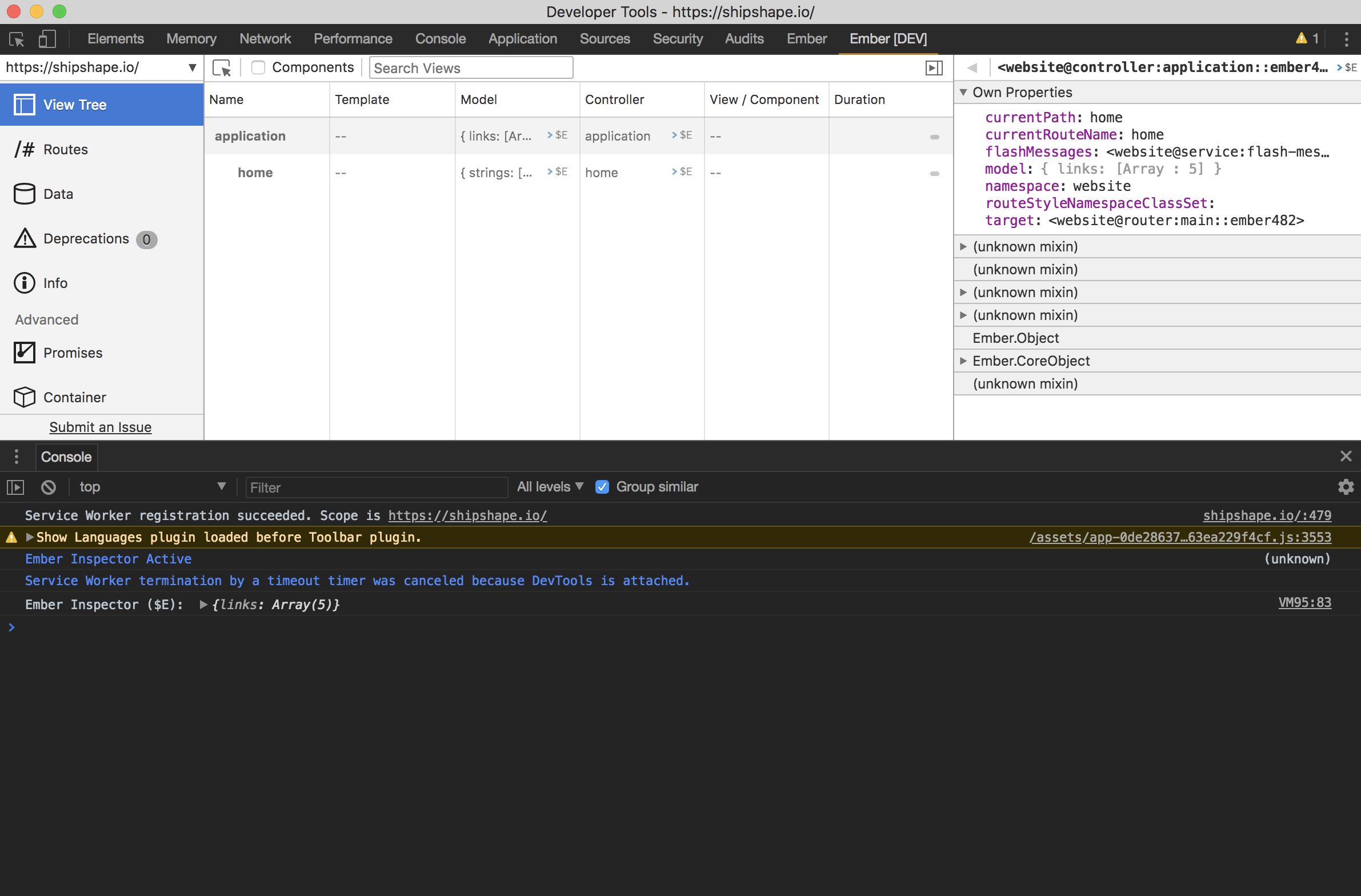Toggle device toolbar icon
Screen dimensions: 1361x896
pos(47,39)
